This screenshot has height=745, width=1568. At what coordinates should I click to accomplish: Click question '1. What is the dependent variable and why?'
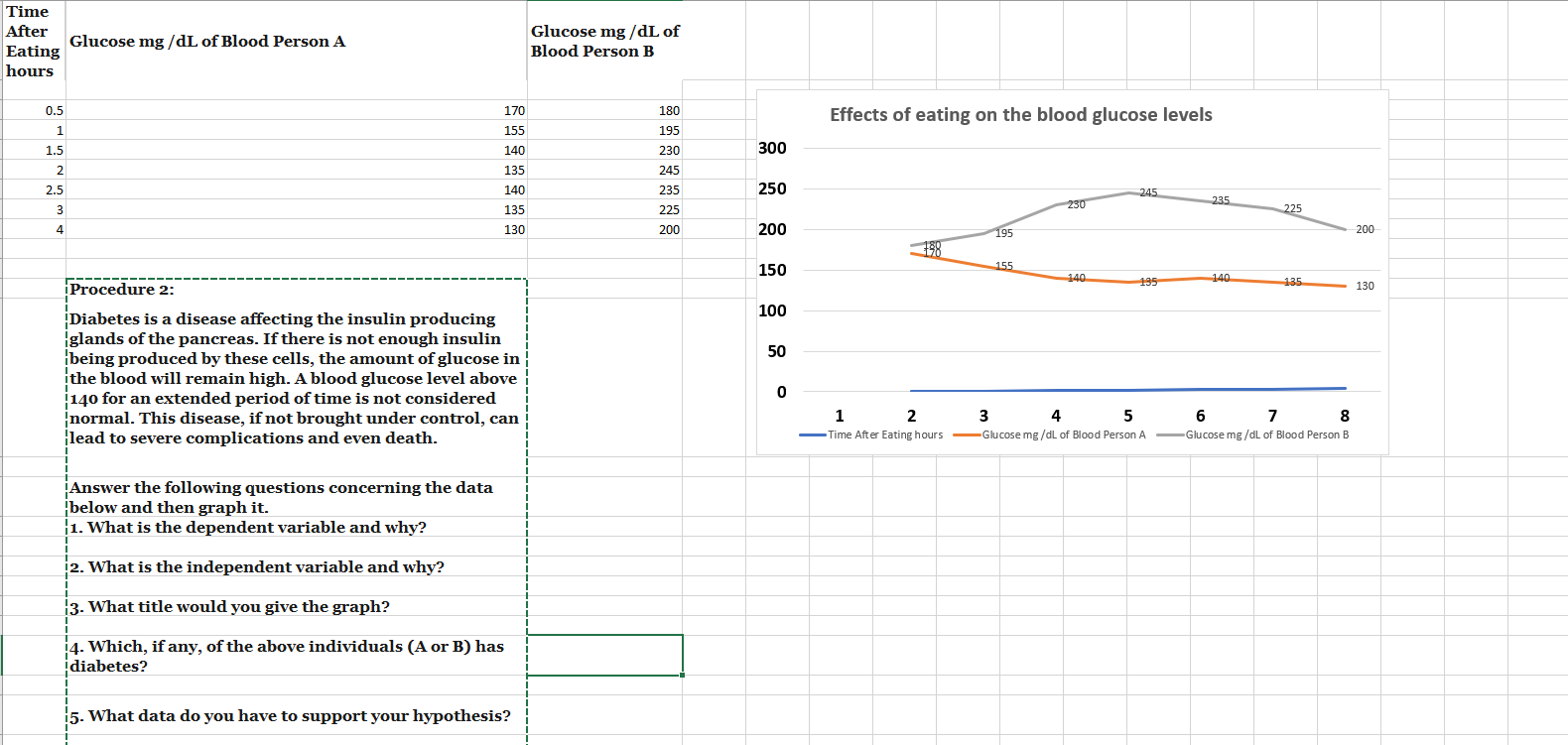296,527
